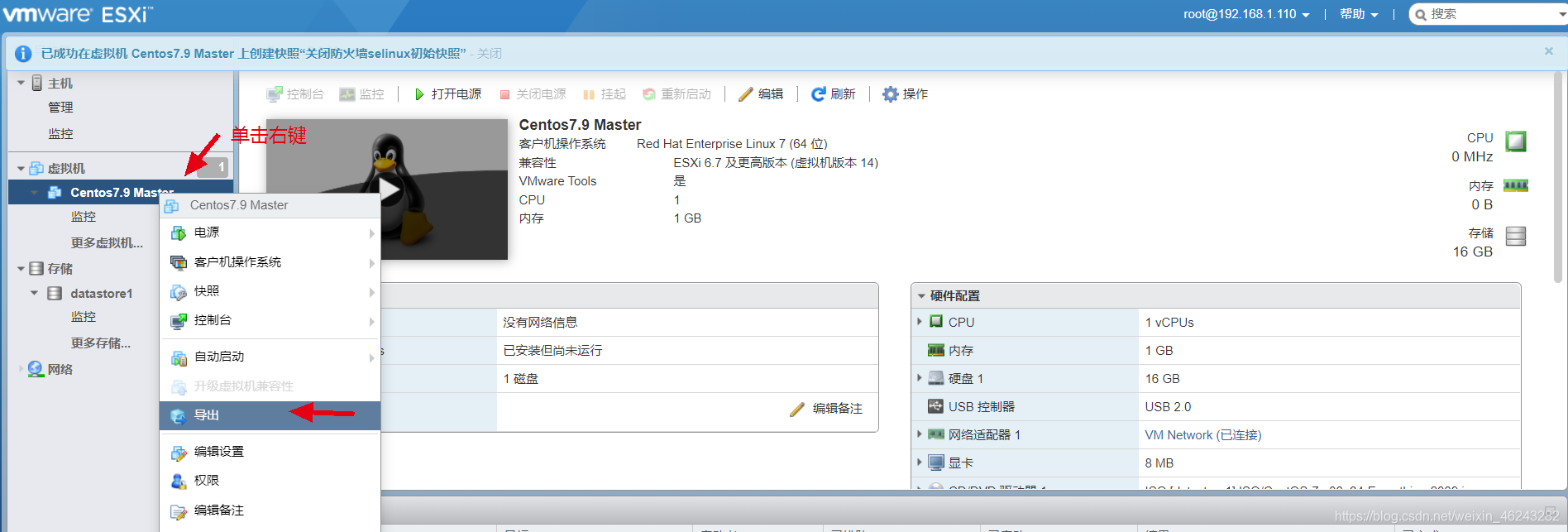The image size is (1568, 532).
Task: Click the Console (控制台) toolbar icon
Action: (275, 94)
